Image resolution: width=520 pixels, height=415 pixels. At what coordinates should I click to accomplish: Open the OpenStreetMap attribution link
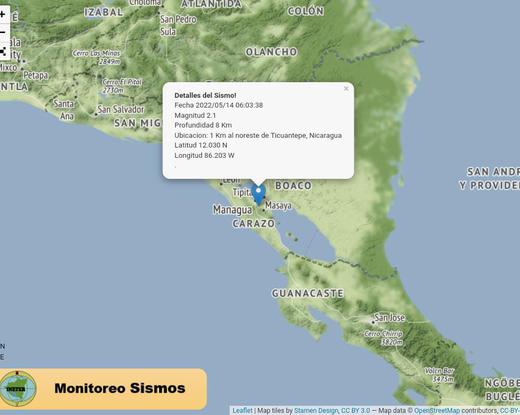click(437, 411)
